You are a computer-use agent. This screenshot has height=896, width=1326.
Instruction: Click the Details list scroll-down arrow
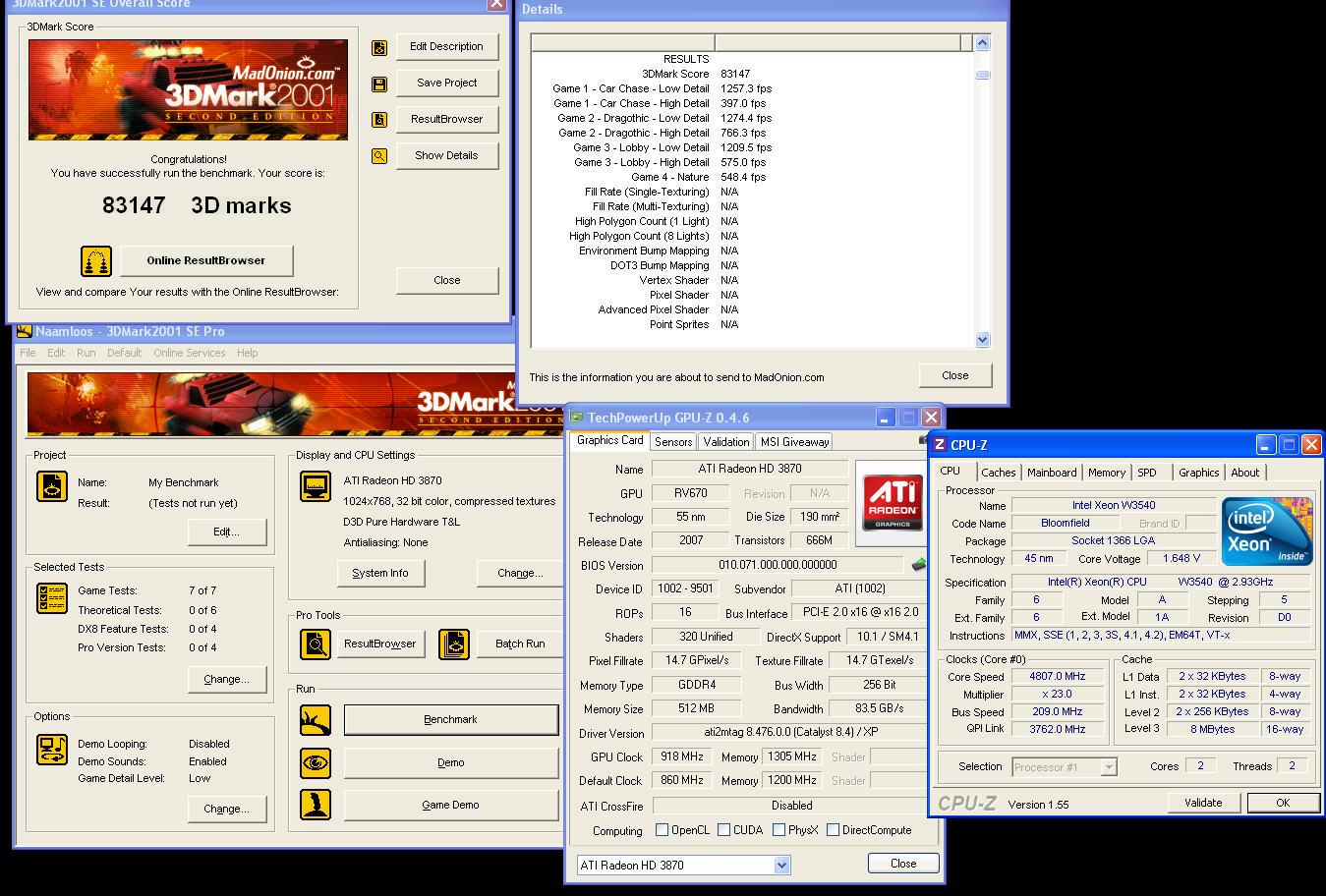click(x=982, y=340)
